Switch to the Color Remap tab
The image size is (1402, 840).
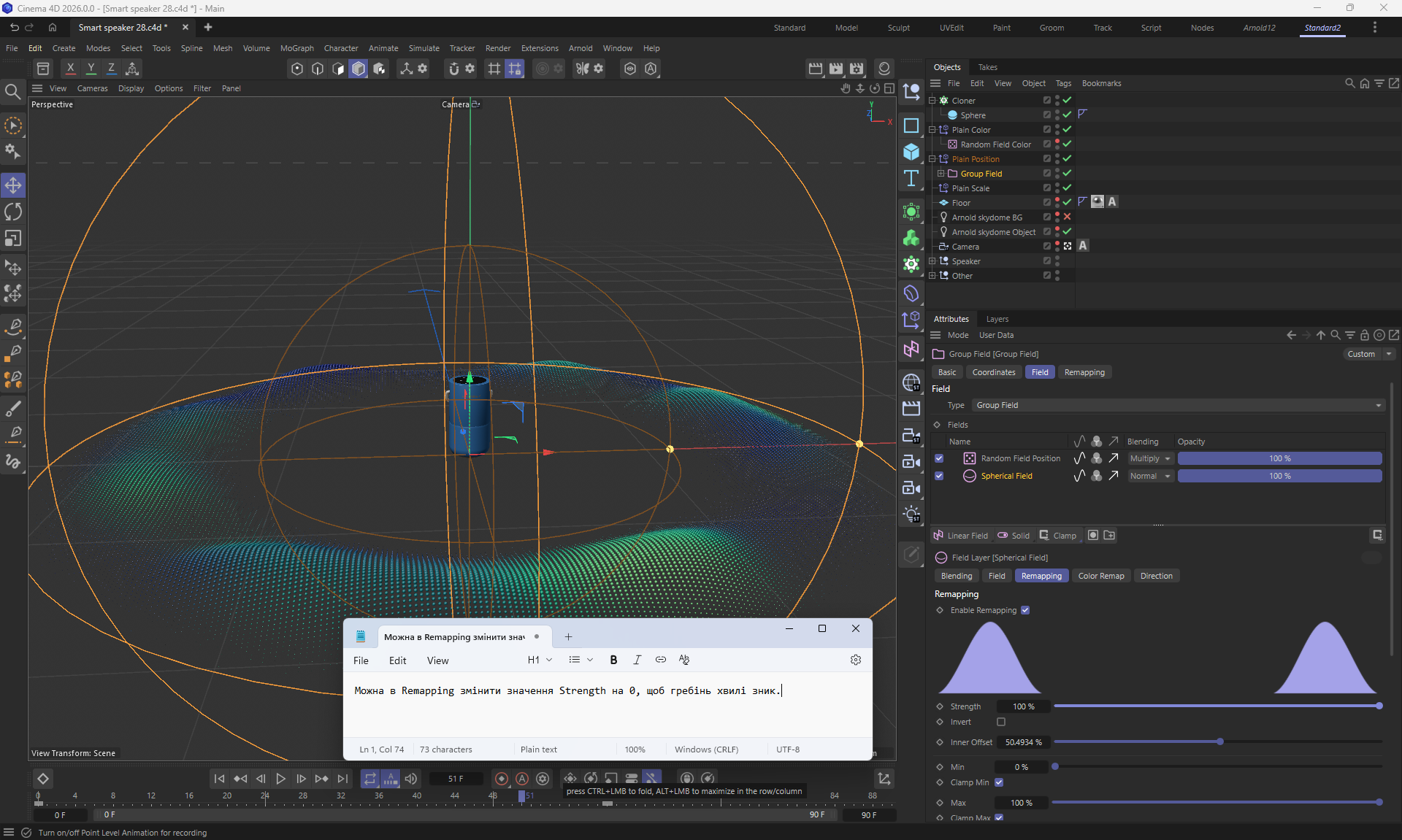point(1100,576)
